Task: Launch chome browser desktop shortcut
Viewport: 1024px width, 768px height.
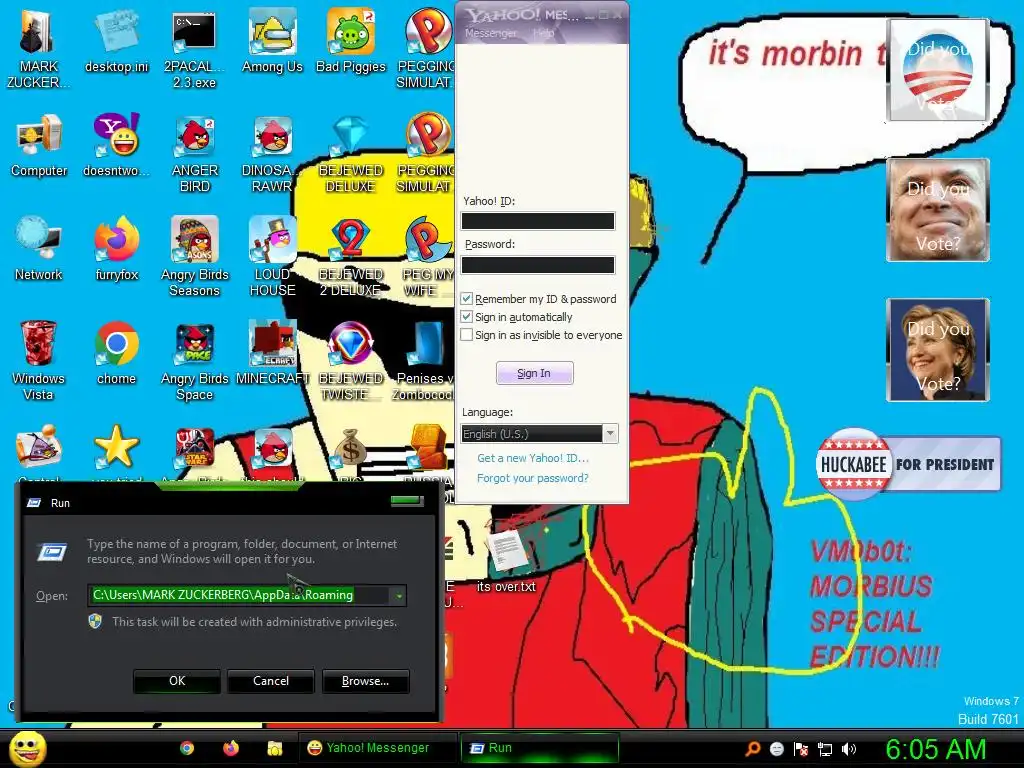Action: pos(116,353)
